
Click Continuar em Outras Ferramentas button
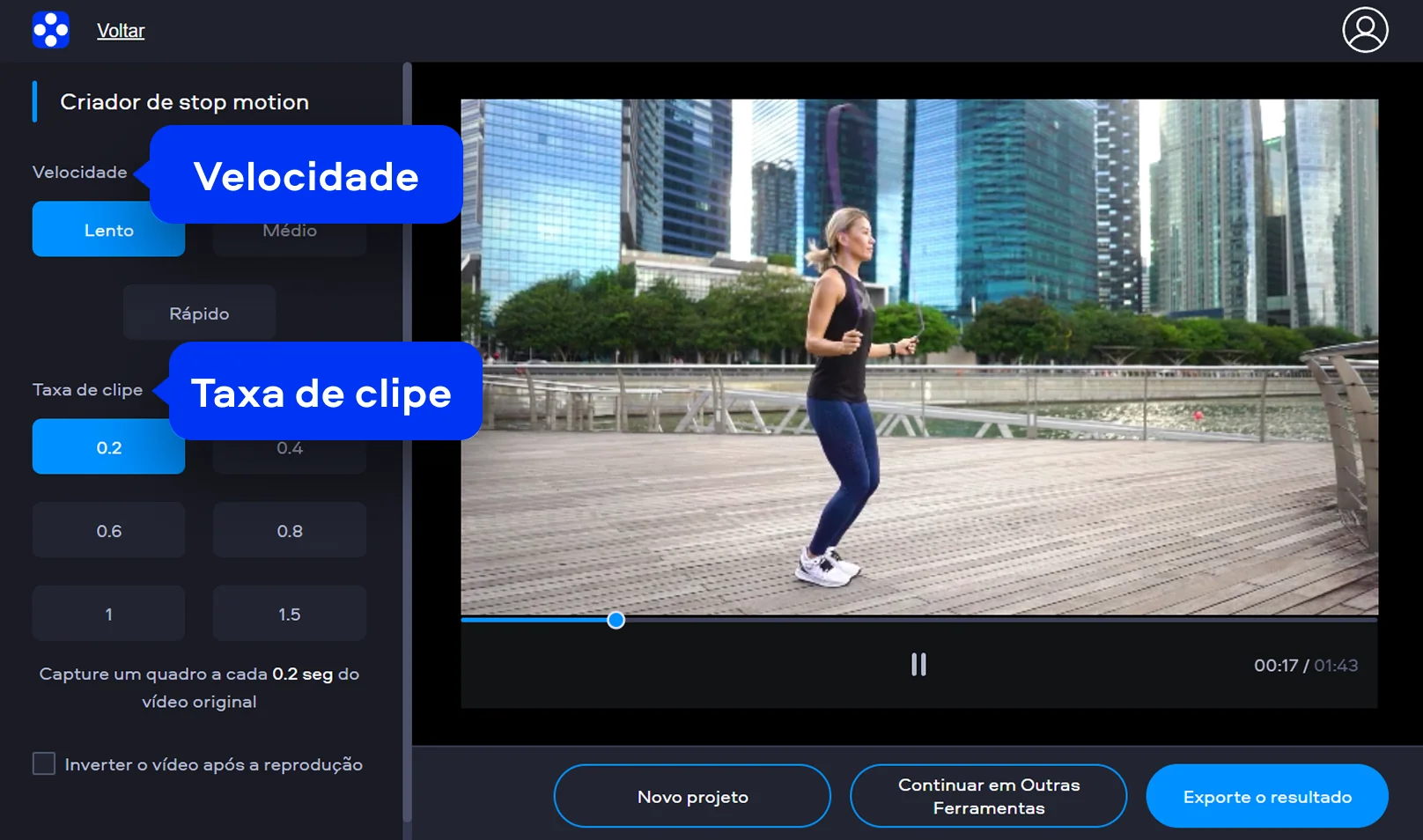tap(988, 796)
